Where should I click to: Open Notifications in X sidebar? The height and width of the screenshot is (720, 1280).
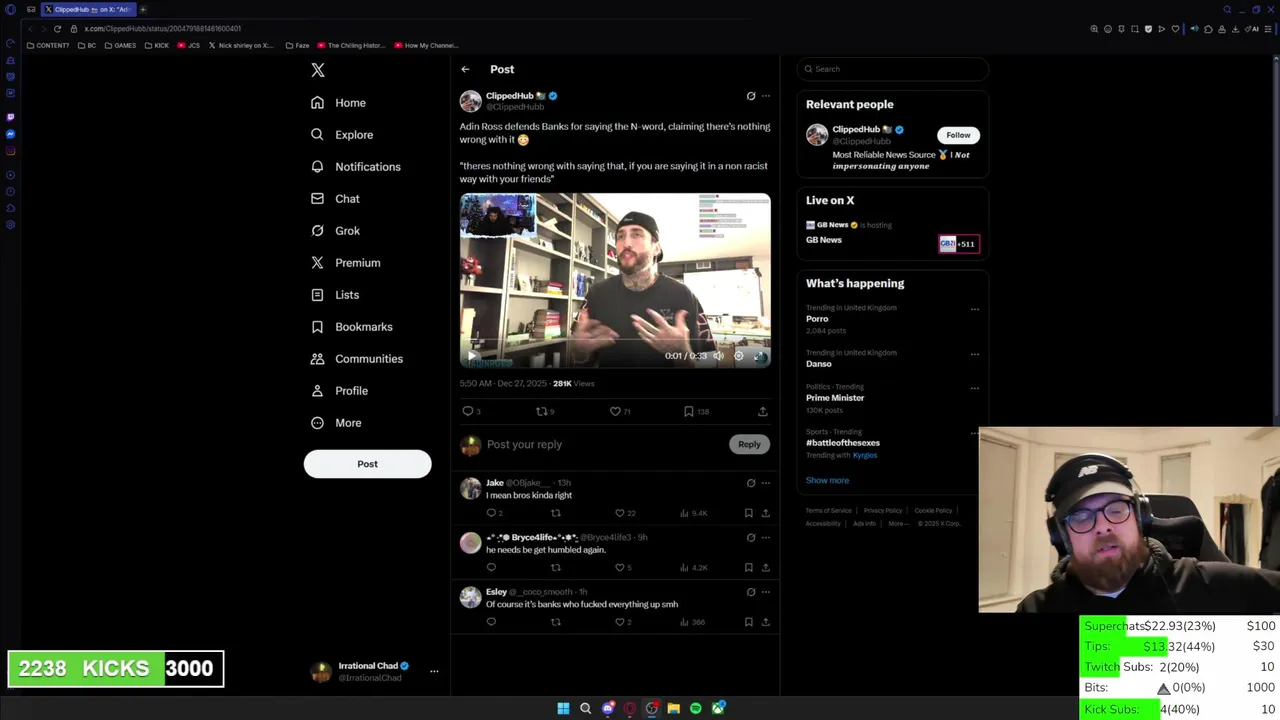355,167
